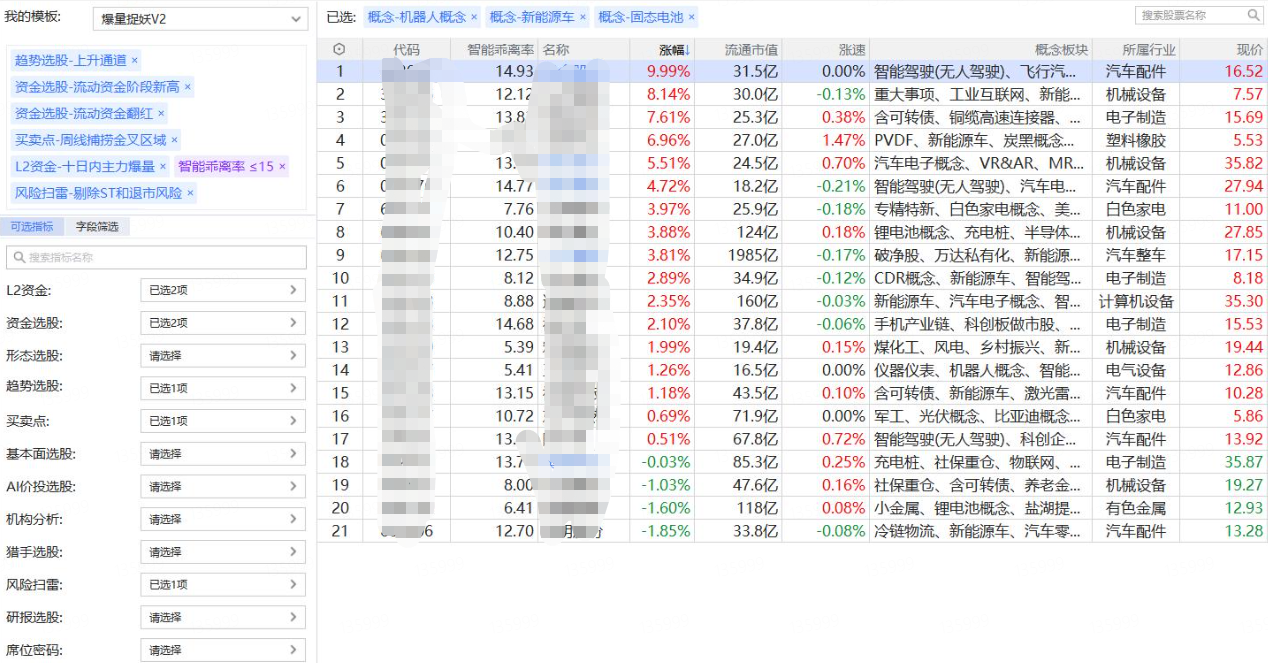Select the 可选指标 tab
Viewport: 1268px width, 663px height.
(32, 227)
